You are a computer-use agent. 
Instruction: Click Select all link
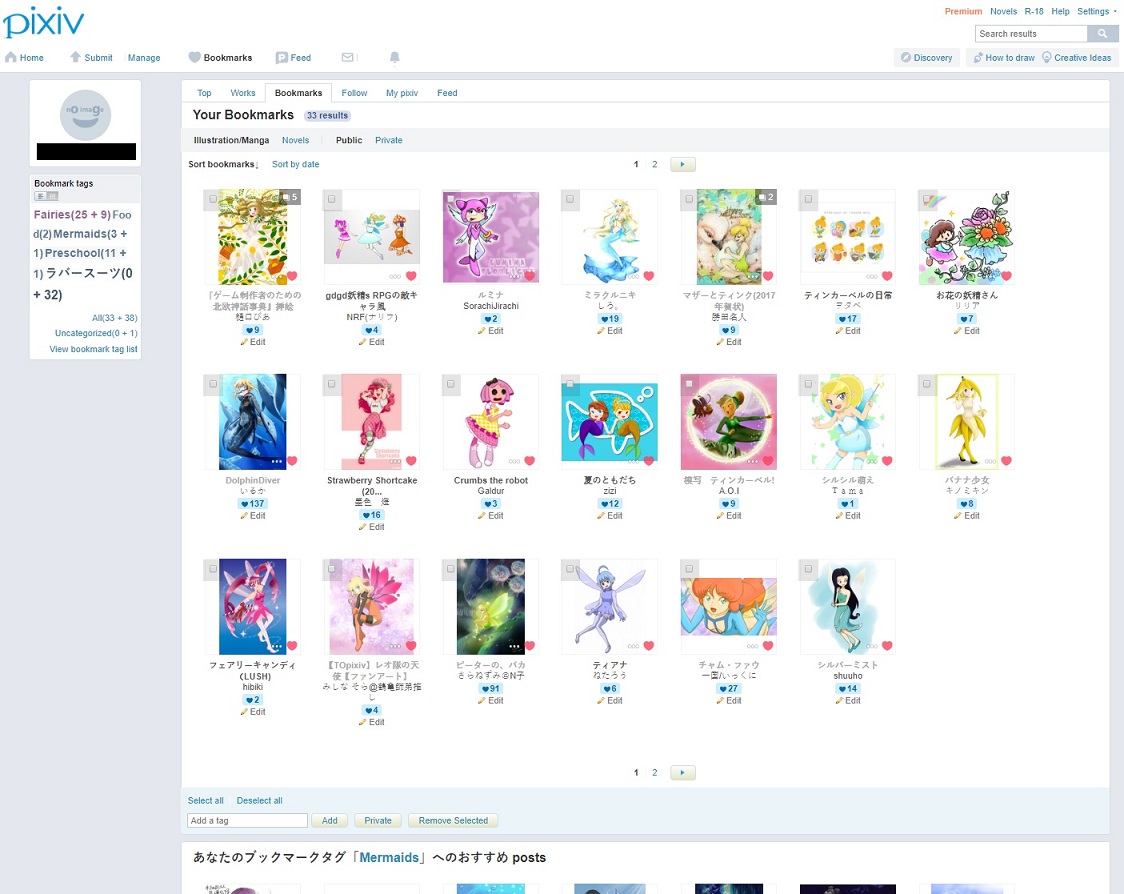point(206,801)
